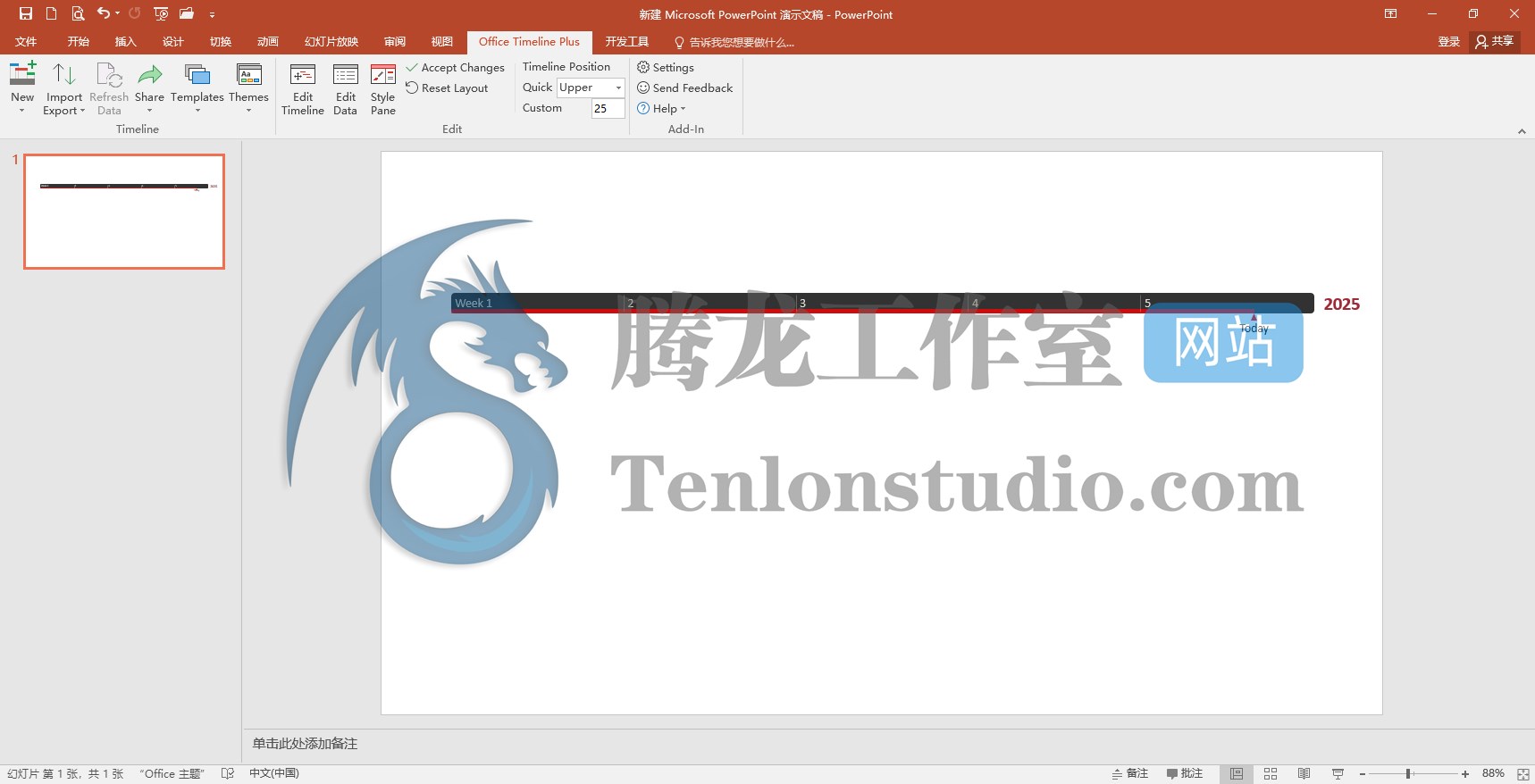
Task: Collapse the ribbon with the arrow
Action: tap(1522, 131)
